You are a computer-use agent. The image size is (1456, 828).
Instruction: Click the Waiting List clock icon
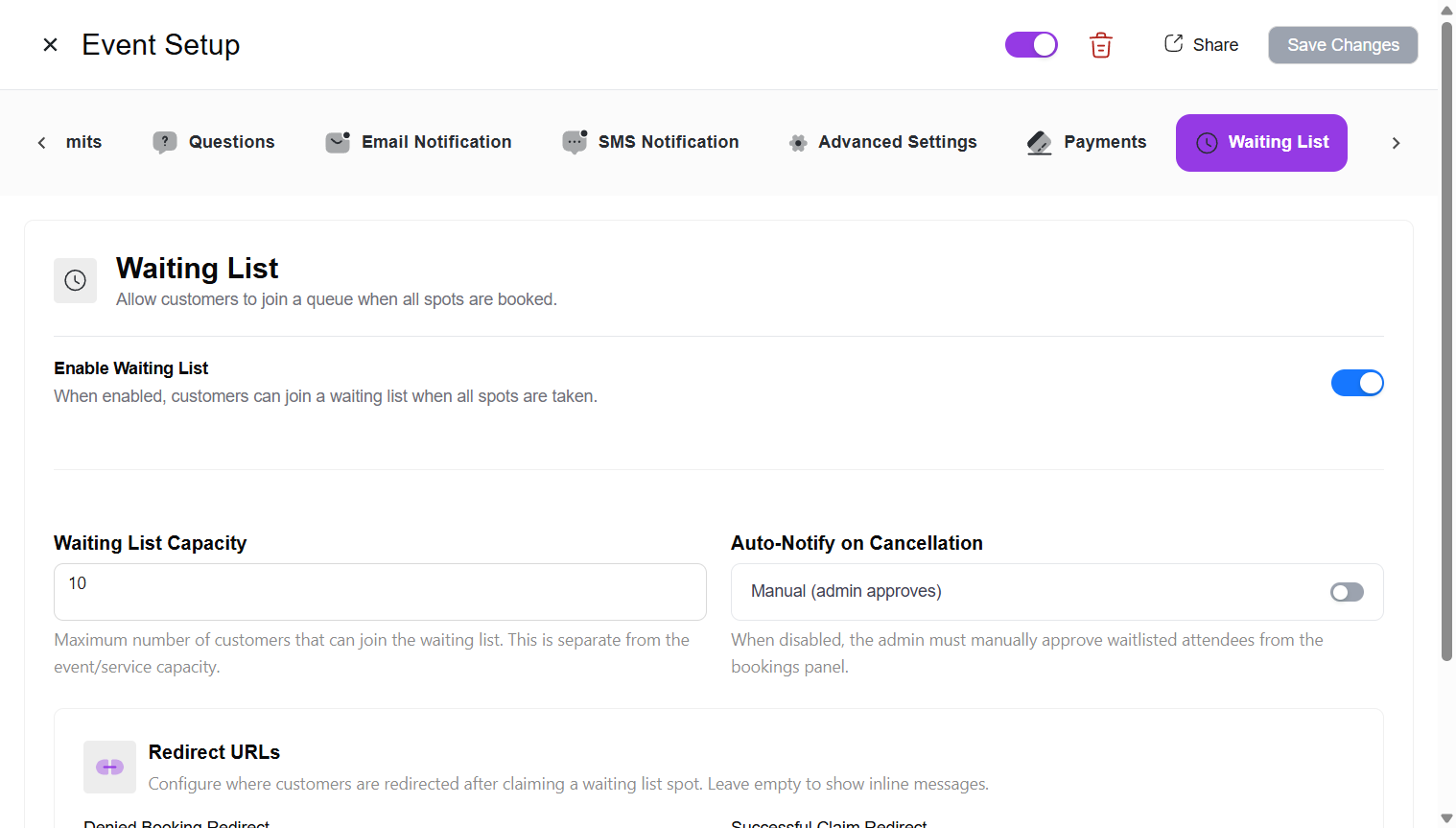[x=1207, y=142]
